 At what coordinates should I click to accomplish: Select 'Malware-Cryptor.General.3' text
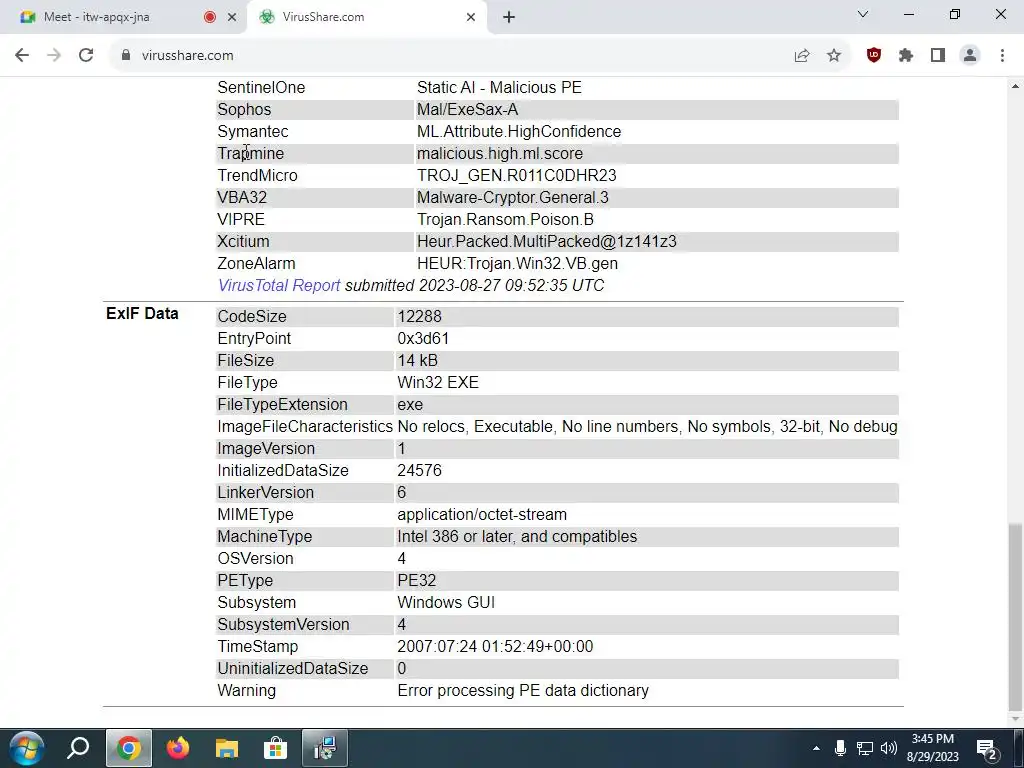pyautogui.click(x=513, y=198)
